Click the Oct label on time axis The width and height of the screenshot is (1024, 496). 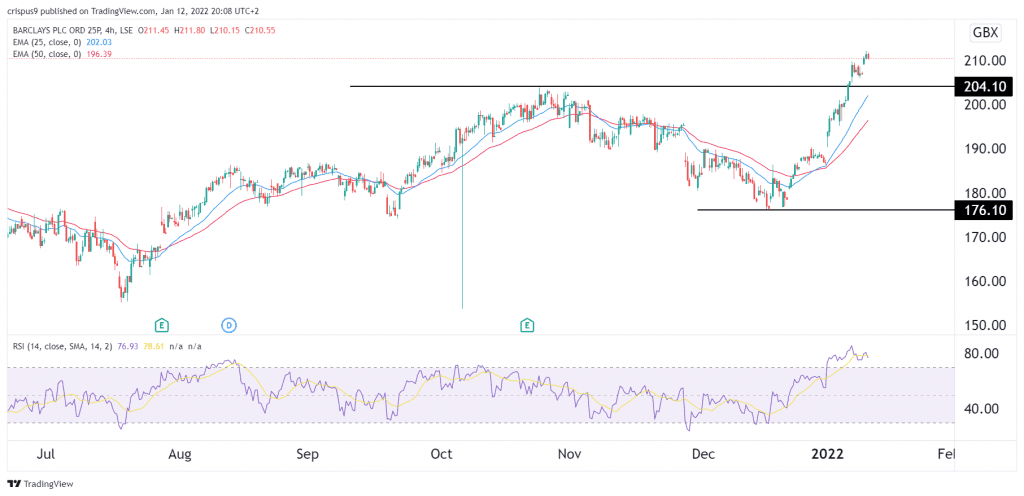click(442, 454)
